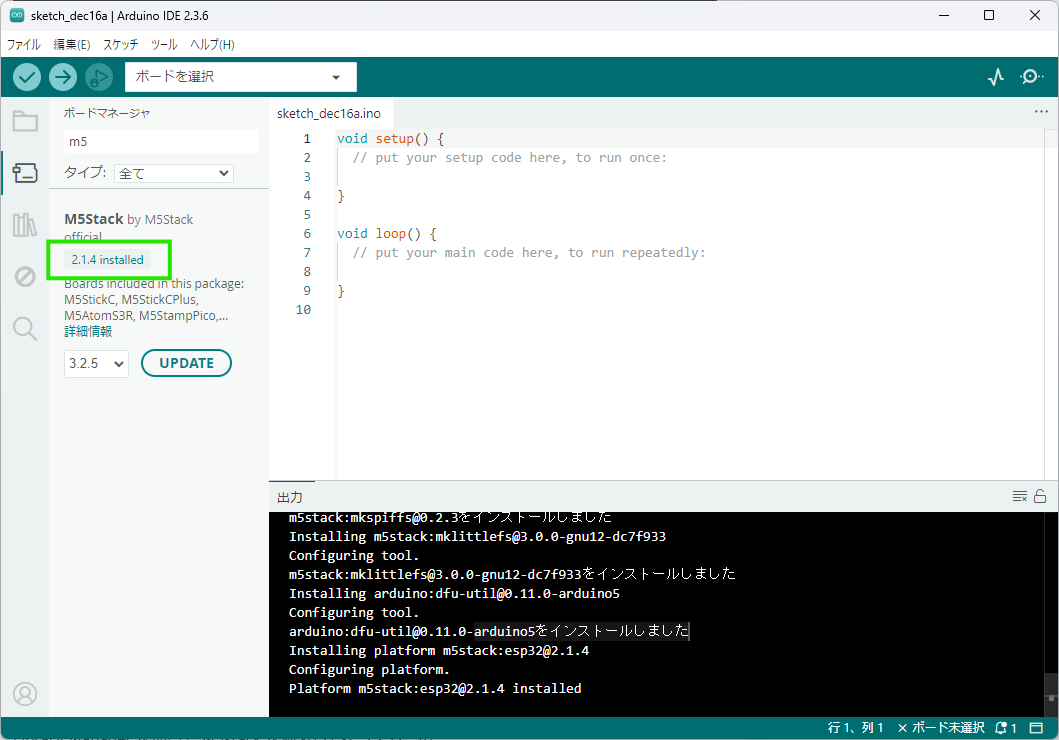The image size is (1059, 740).
Task: Start debugging with the debug icon
Action: pyautogui.click(x=99, y=77)
